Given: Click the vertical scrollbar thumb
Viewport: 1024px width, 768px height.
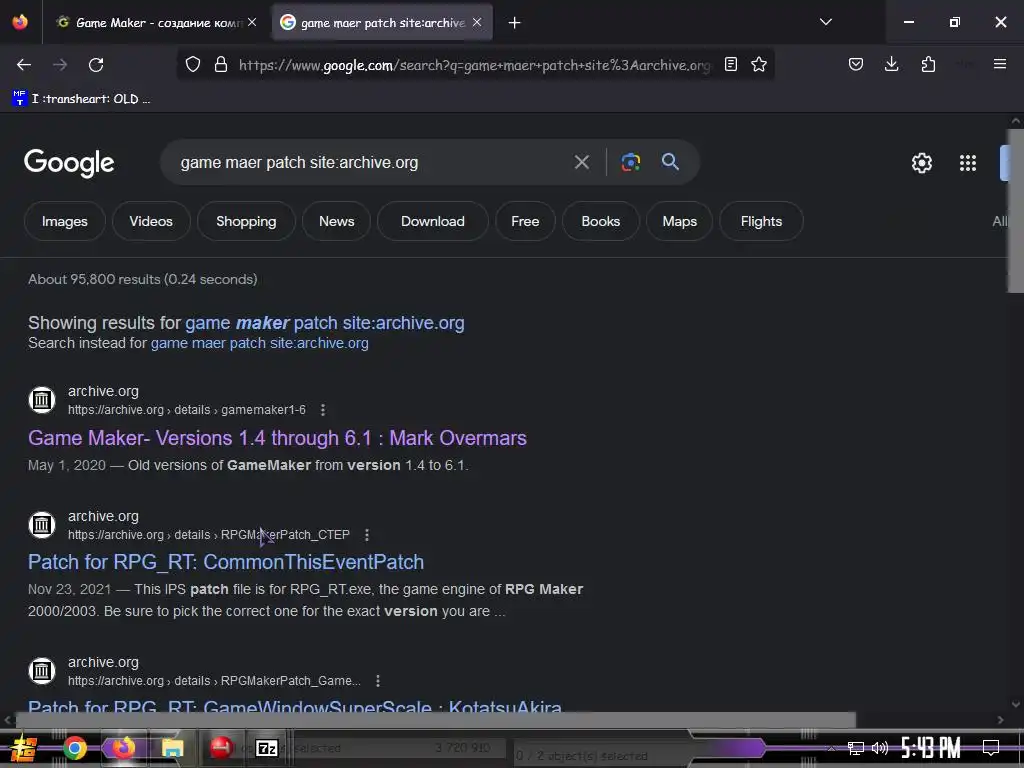Looking at the screenshot, I should coord(1016,210).
